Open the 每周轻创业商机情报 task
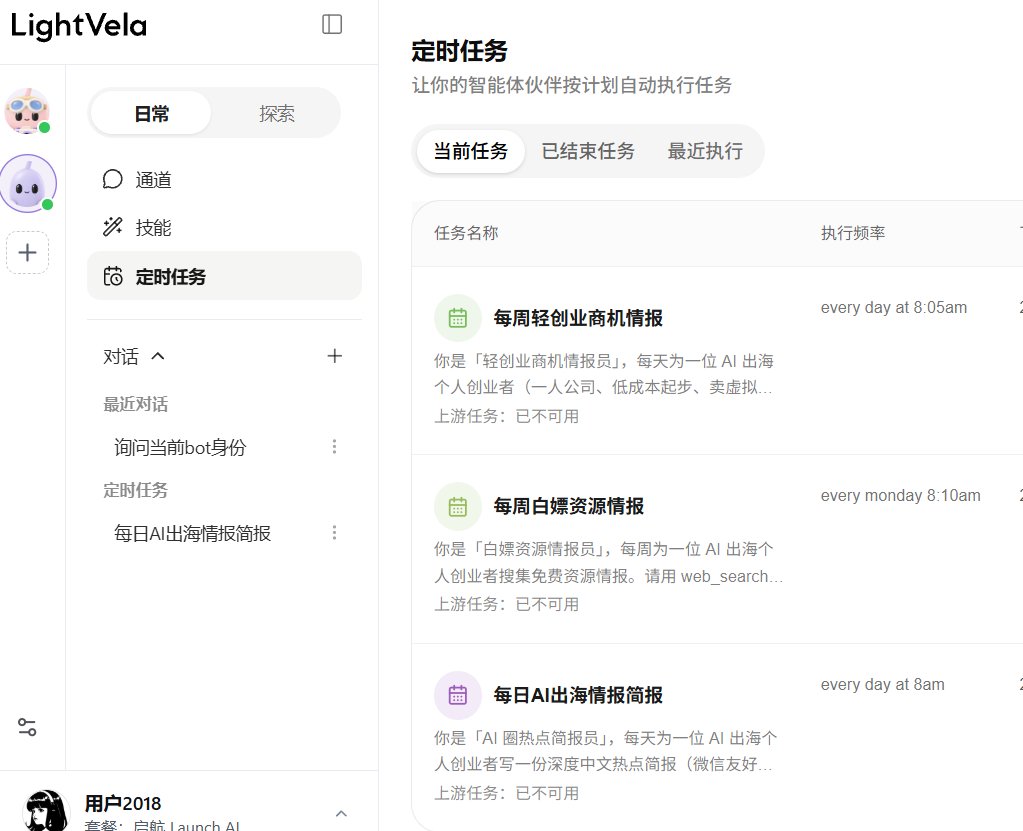The image size is (1023, 831). [578, 318]
